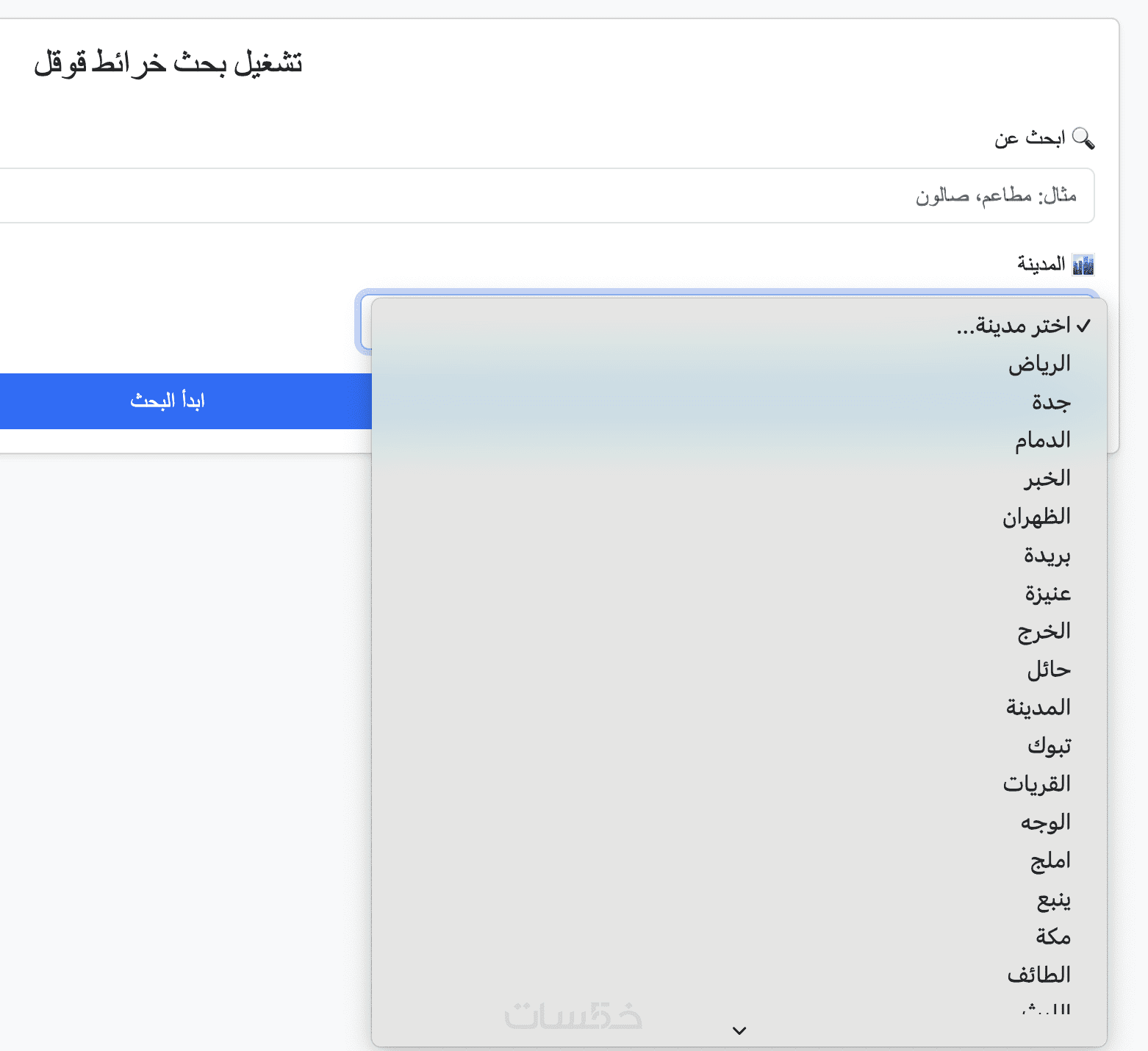Select the 'الخبر' city option
The height and width of the screenshot is (1051, 1148).
pos(1047,478)
